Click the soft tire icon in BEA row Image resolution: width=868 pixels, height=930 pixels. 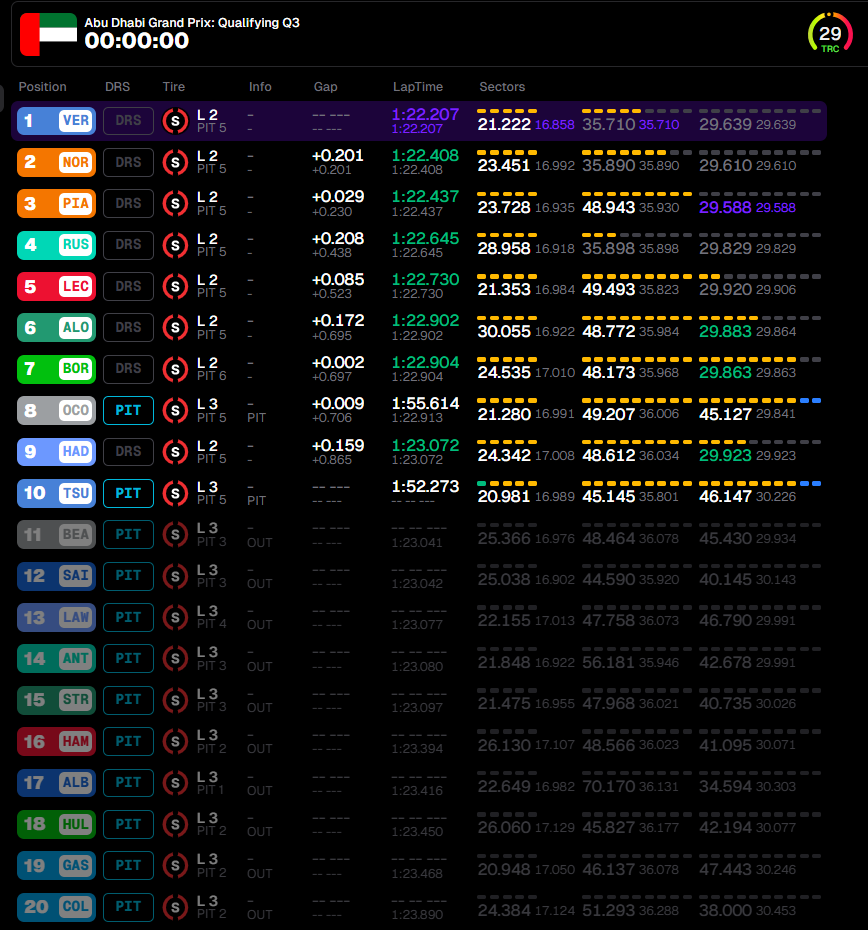pyautogui.click(x=175, y=534)
